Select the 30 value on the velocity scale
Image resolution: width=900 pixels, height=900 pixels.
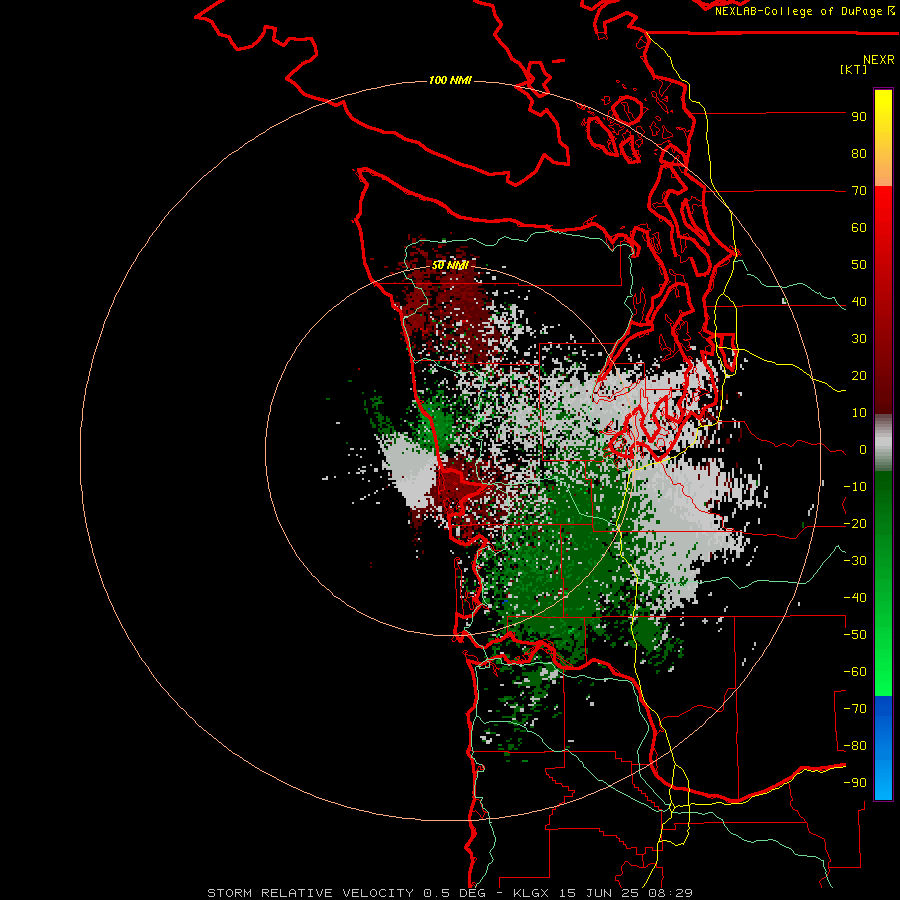(x=859, y=339)
